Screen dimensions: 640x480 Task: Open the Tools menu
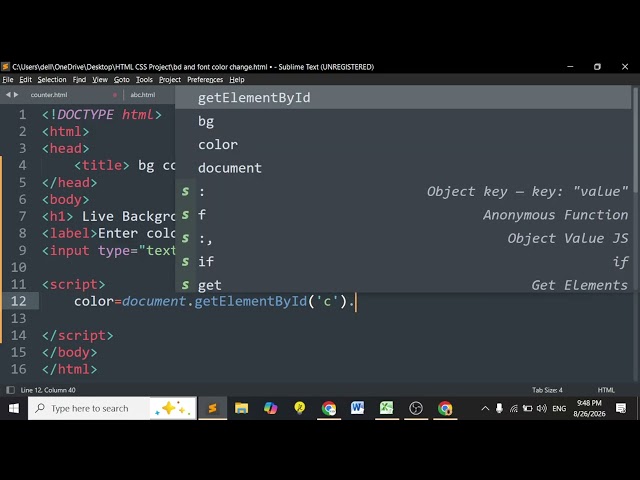point(144,80)
